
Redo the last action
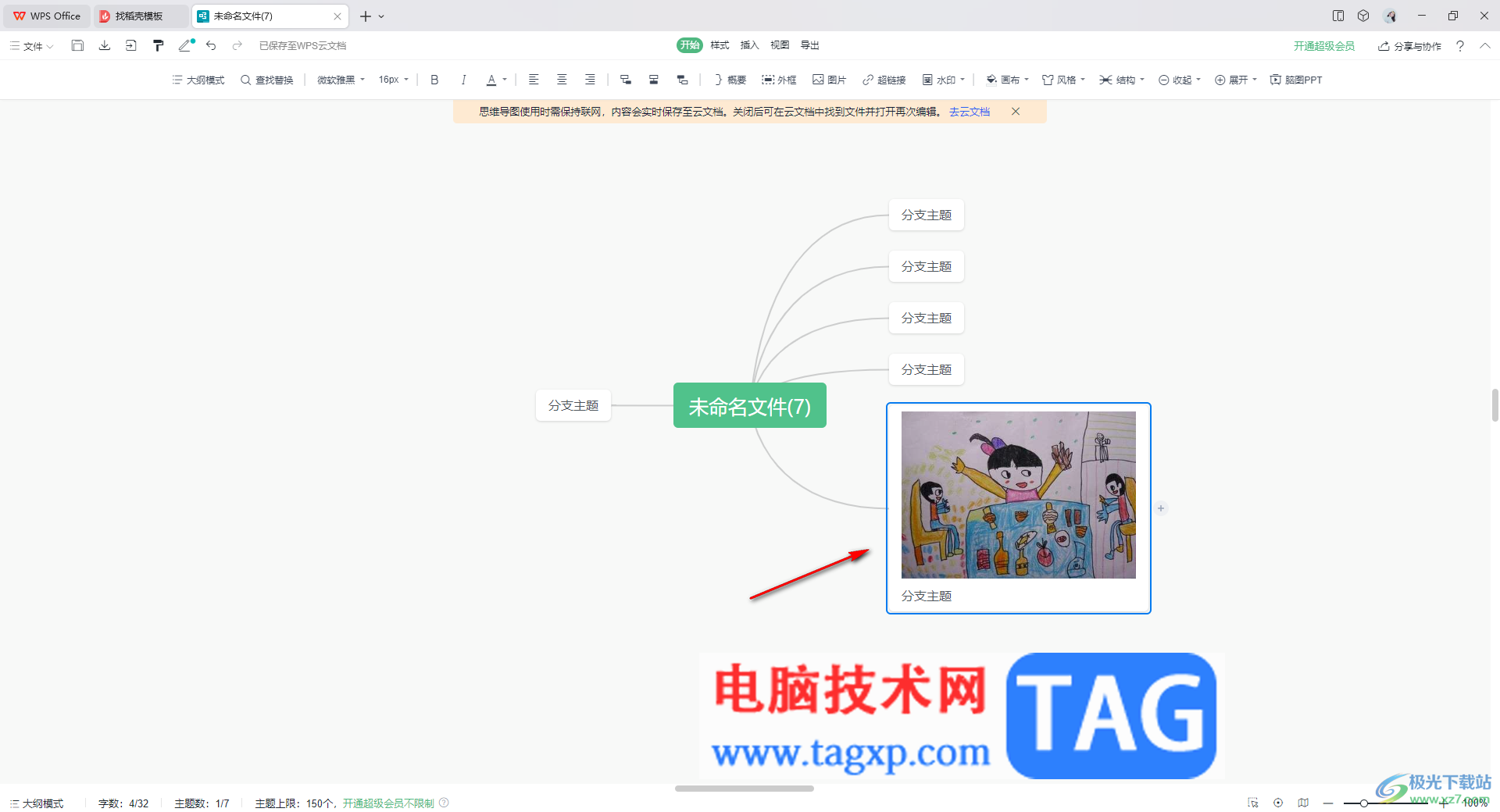coord(237,46)
